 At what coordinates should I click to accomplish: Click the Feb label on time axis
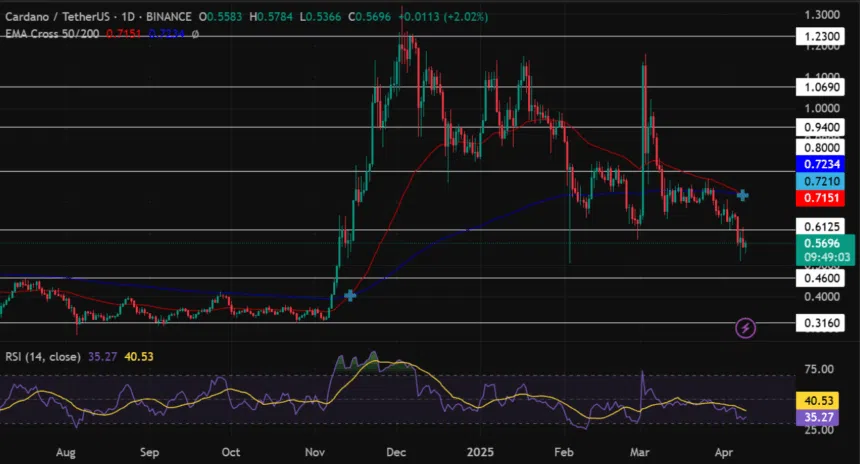pos(564,452)
